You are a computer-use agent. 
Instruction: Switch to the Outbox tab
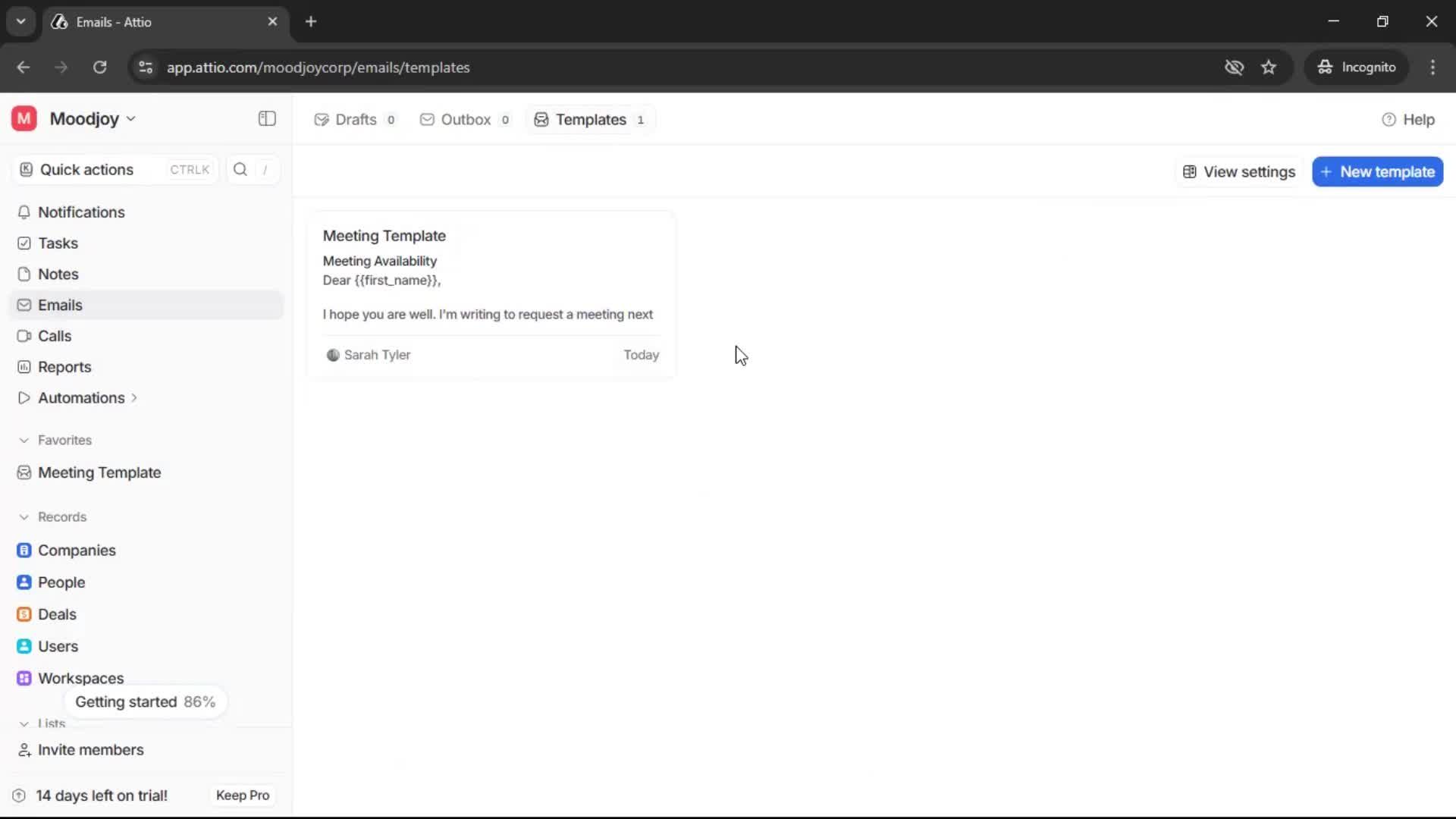tap(464, 119)
